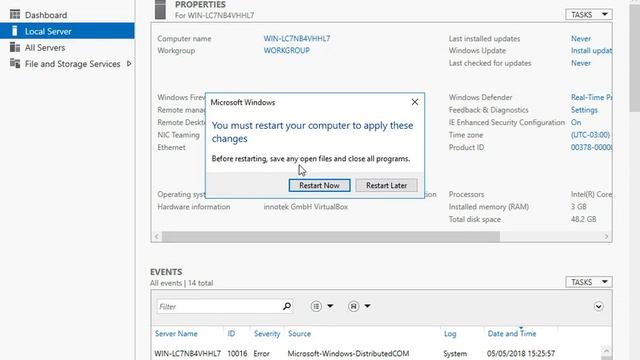Click the WORKGROUP link
The width and height of the screenshot is (640, 360).
(287, 51)
